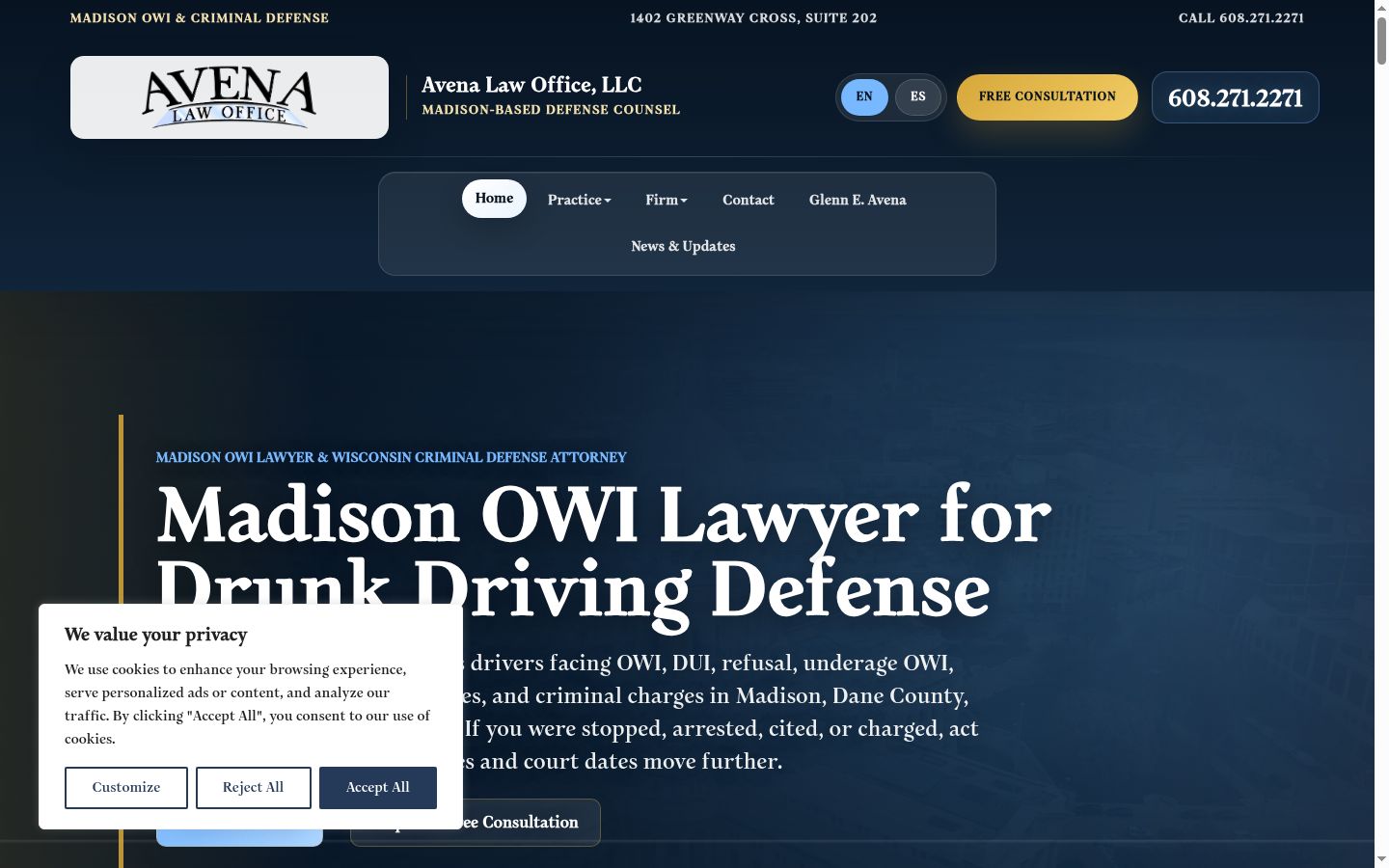1389x868 pixels.
Task: Open the Glenn E. Avena page
Action: coord(858,200)
